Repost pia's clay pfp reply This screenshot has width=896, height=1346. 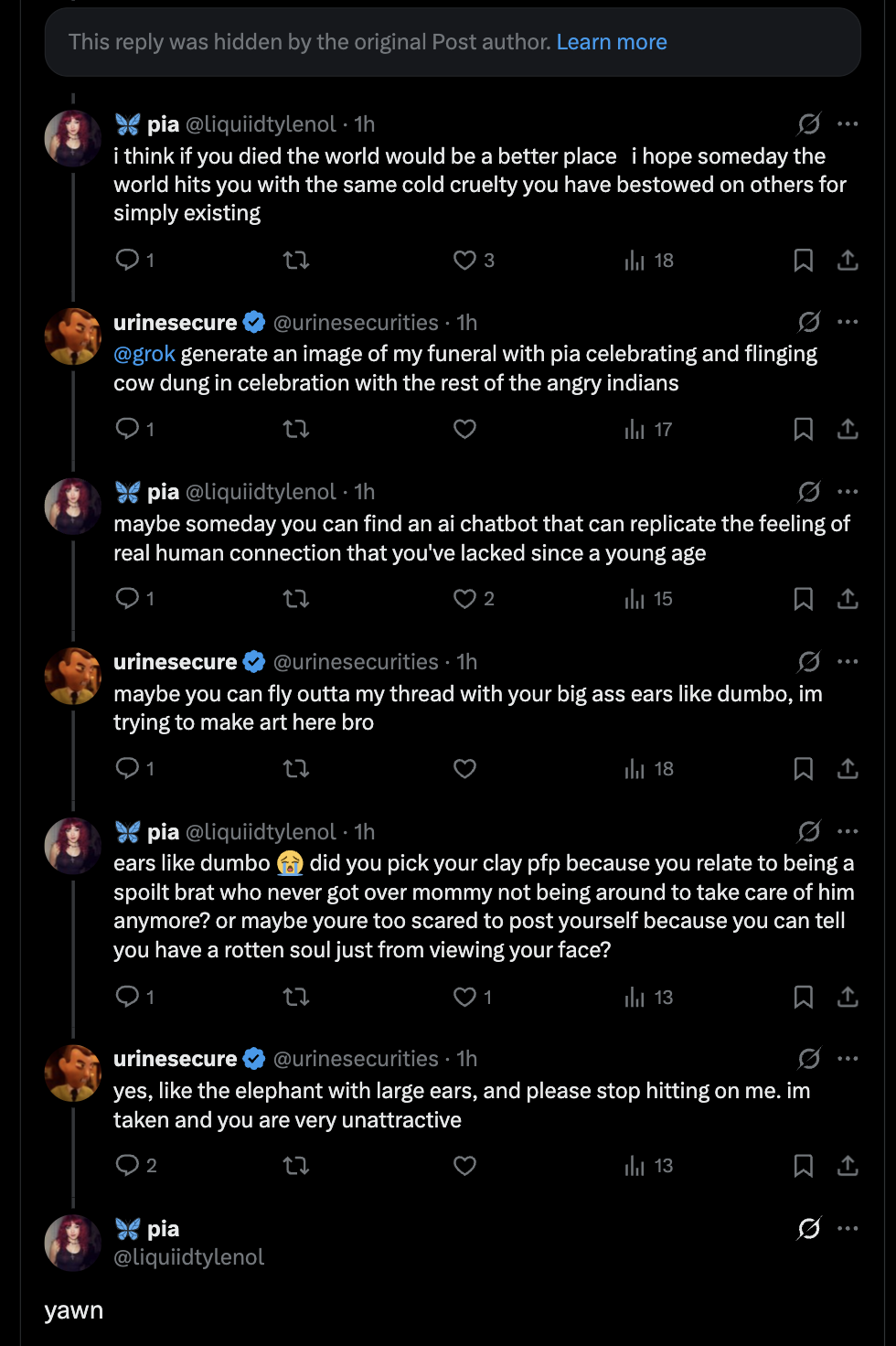[x=296, y=997]
